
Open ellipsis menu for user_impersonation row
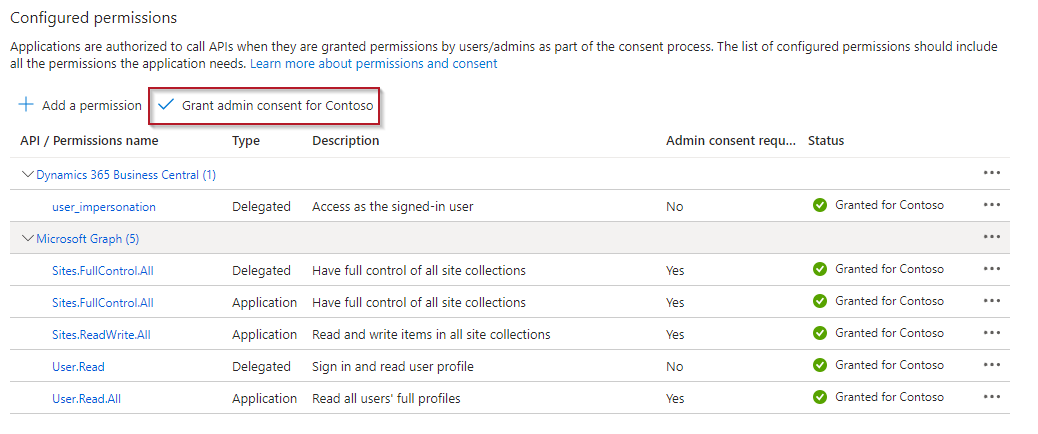pyautogui.click(x=991, y=205)
